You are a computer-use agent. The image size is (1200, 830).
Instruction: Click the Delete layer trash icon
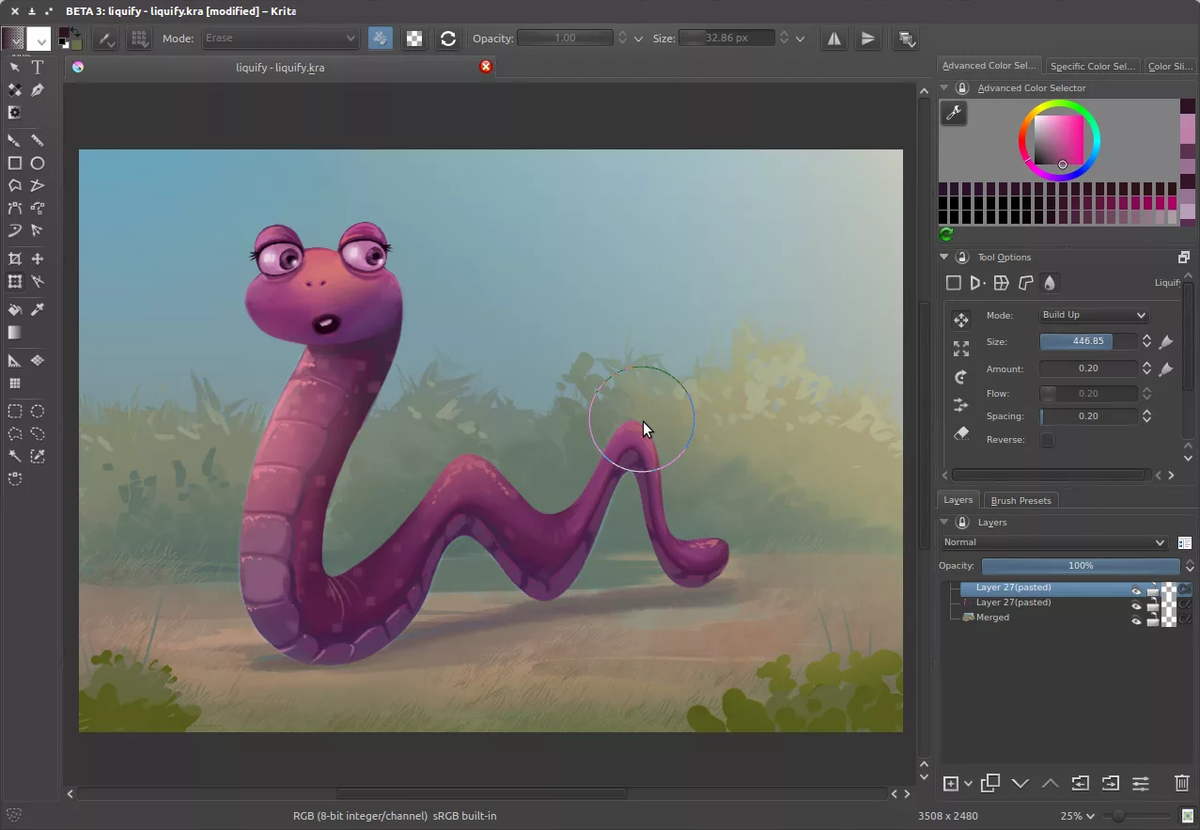(x=1181, y=784)
